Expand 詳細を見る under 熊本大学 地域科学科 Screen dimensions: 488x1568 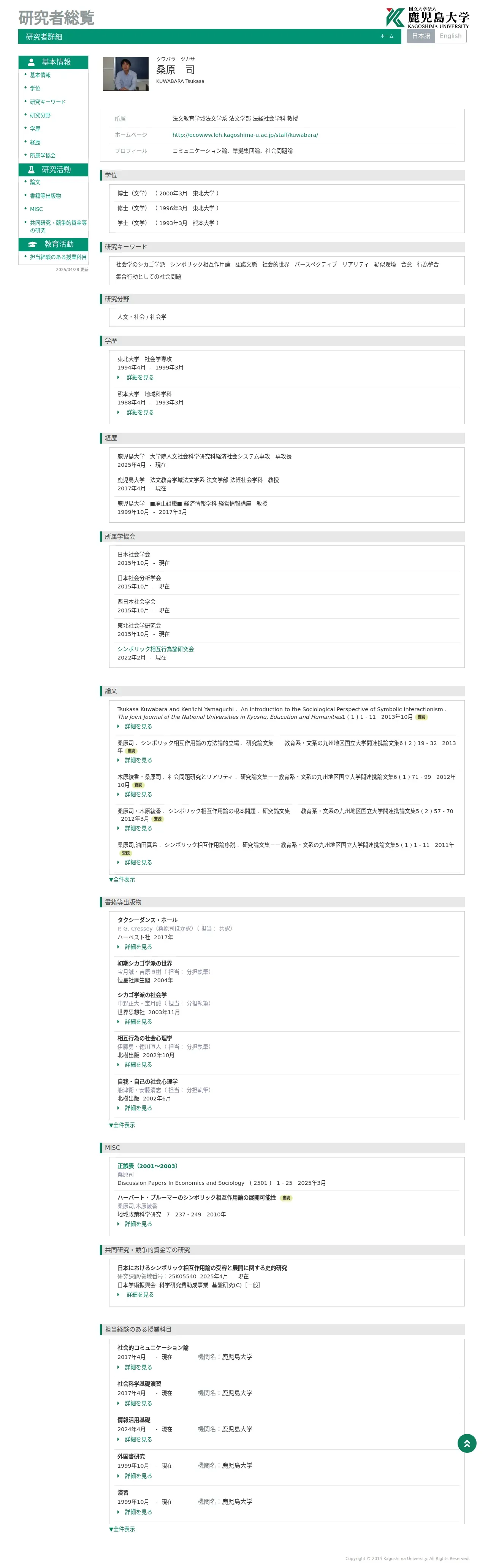140,412
